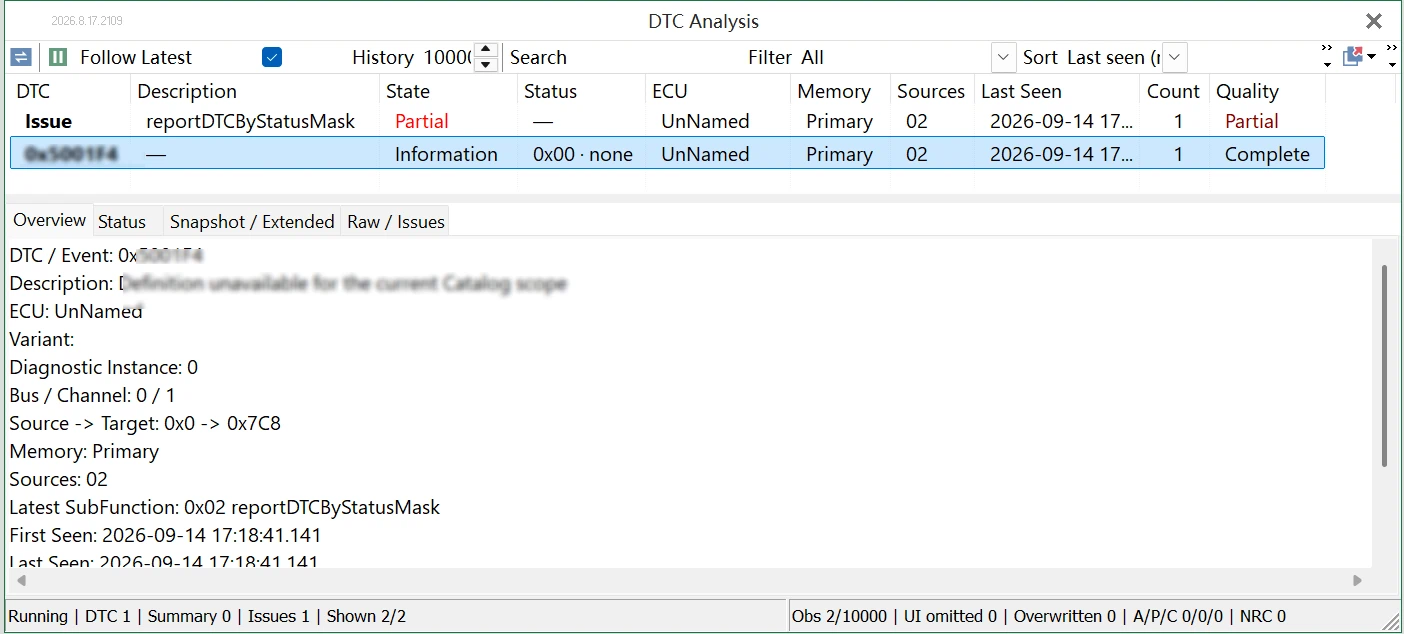Click the Source -> Target line
The image size is (1404, 634).
click(145, 423)
